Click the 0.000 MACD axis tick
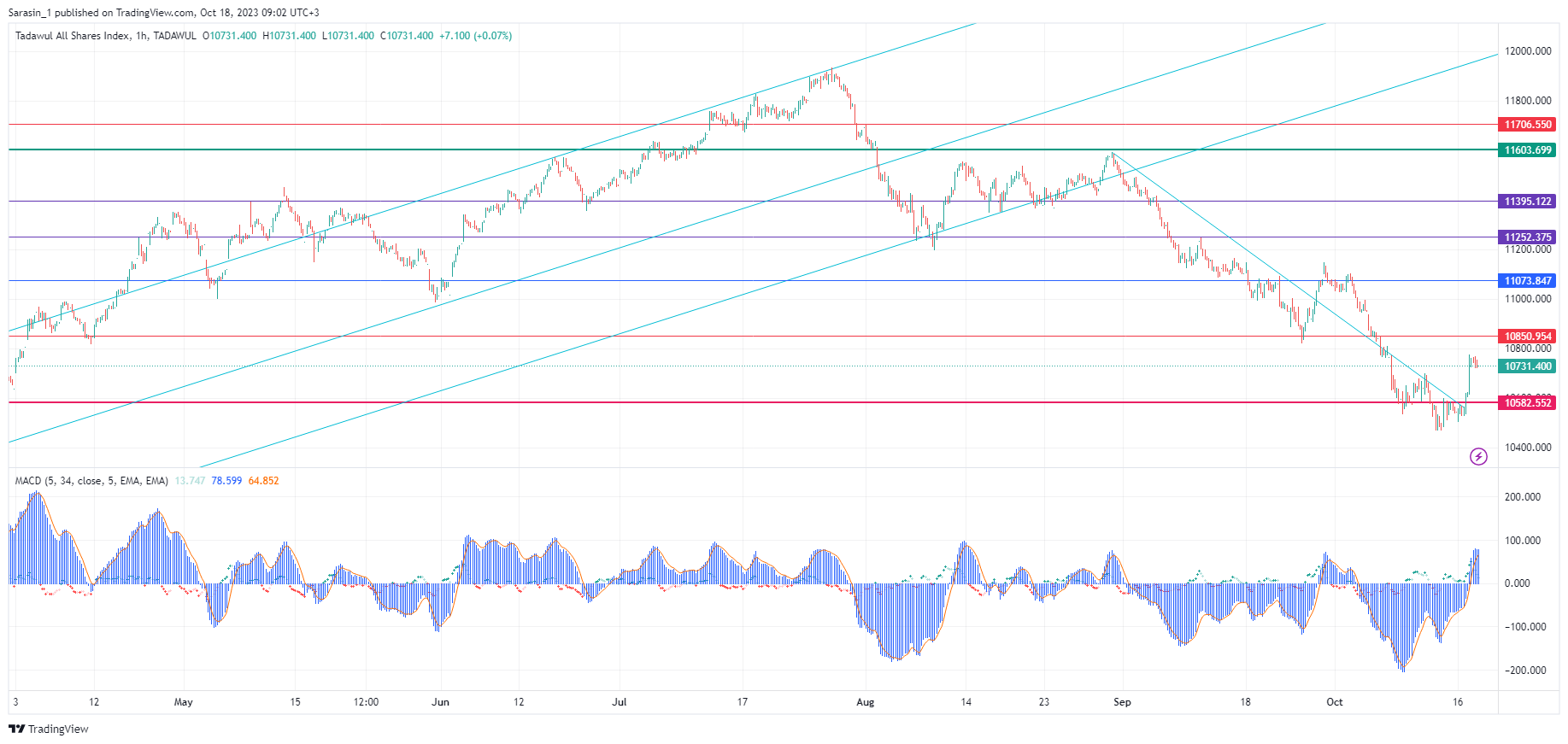This screenshot has height=744, width=1568. [1518, 583]
